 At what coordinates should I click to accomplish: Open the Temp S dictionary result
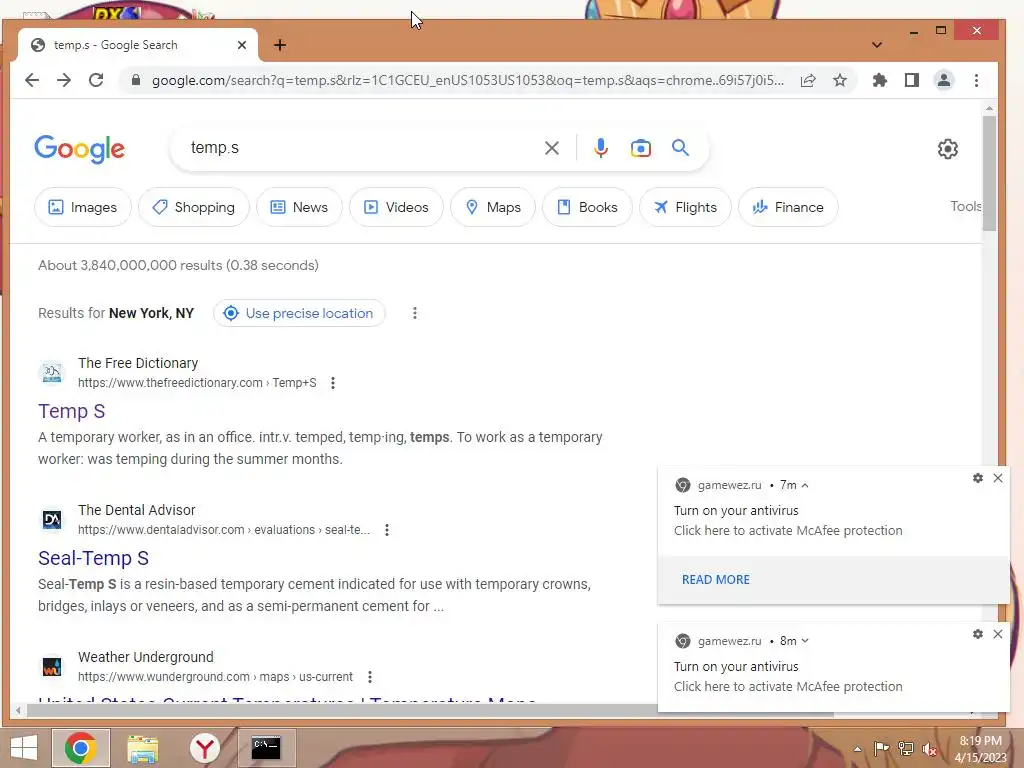point(71,411)
